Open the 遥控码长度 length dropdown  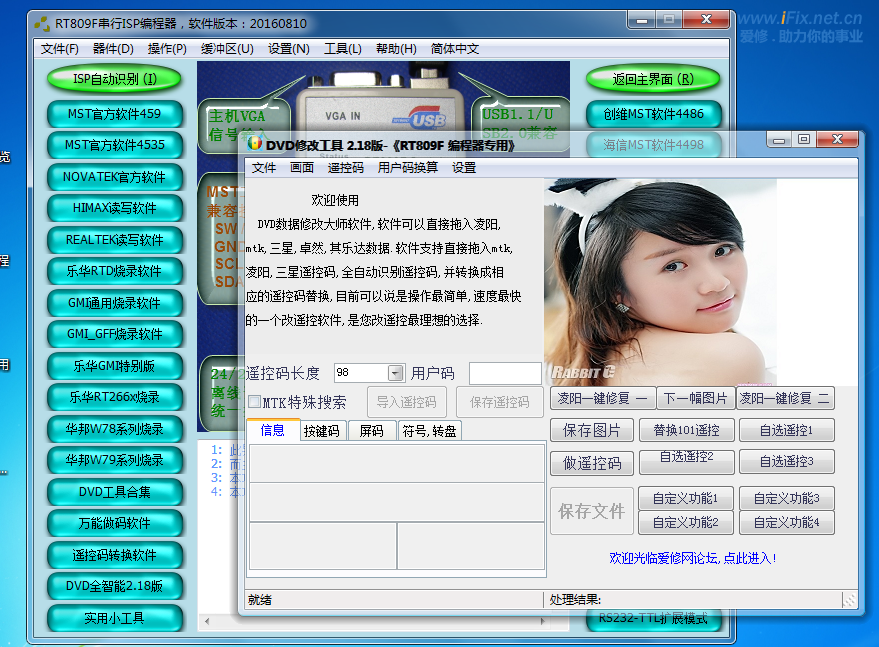tap(393, 372)
